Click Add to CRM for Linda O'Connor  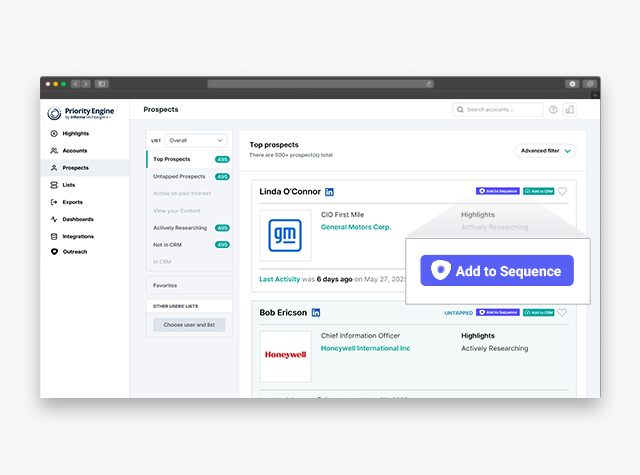[x=538, y=191]
